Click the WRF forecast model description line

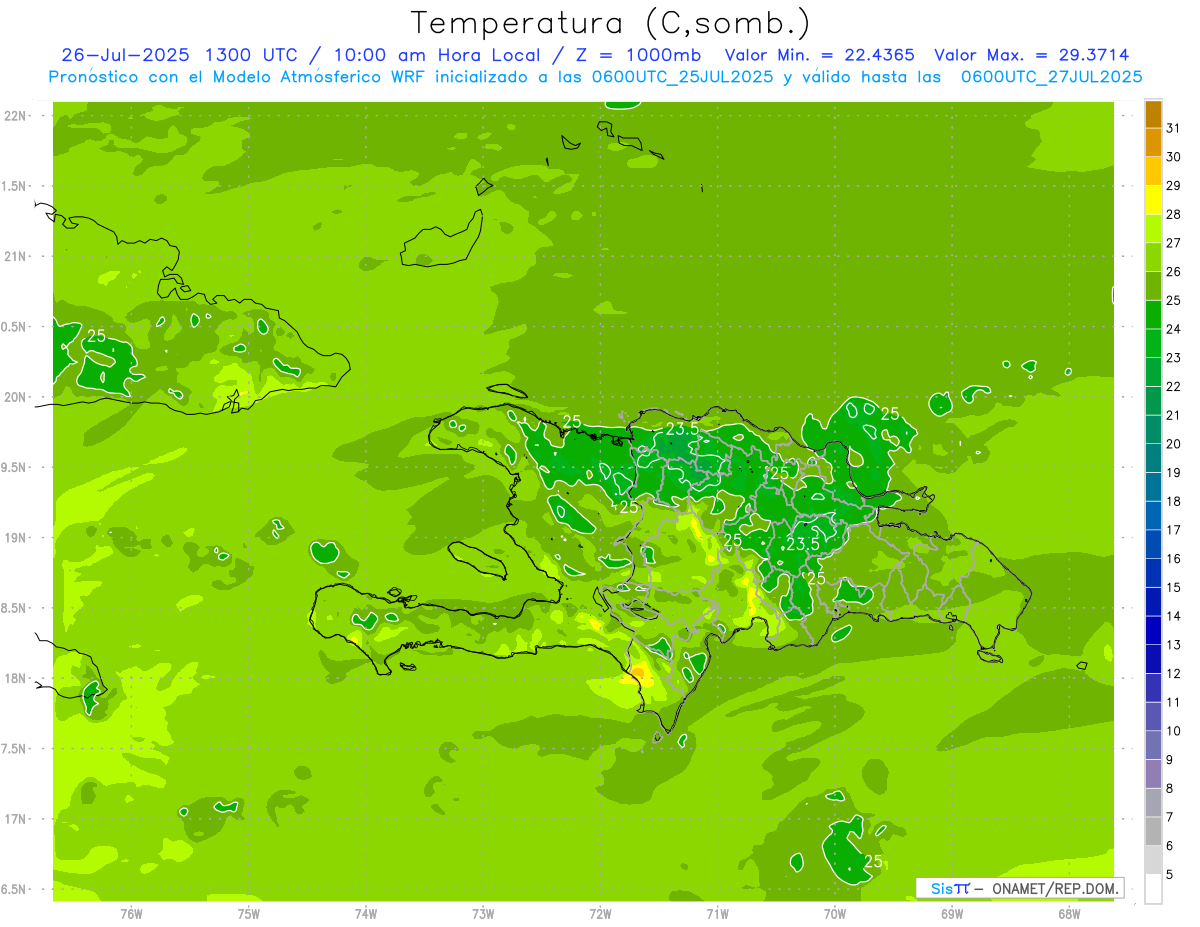[x=595, y=77]
